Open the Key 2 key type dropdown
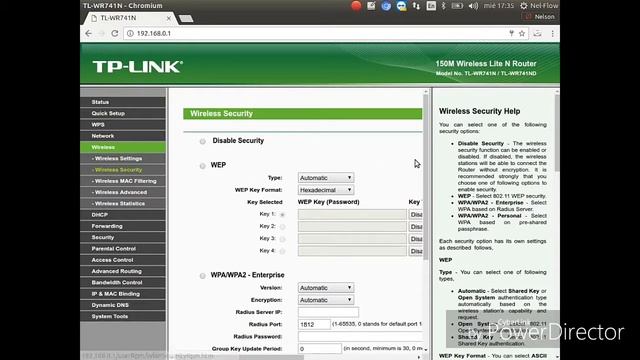Image resolution: width=640 pixels, height=360 pixels. [x=416, y=227]
